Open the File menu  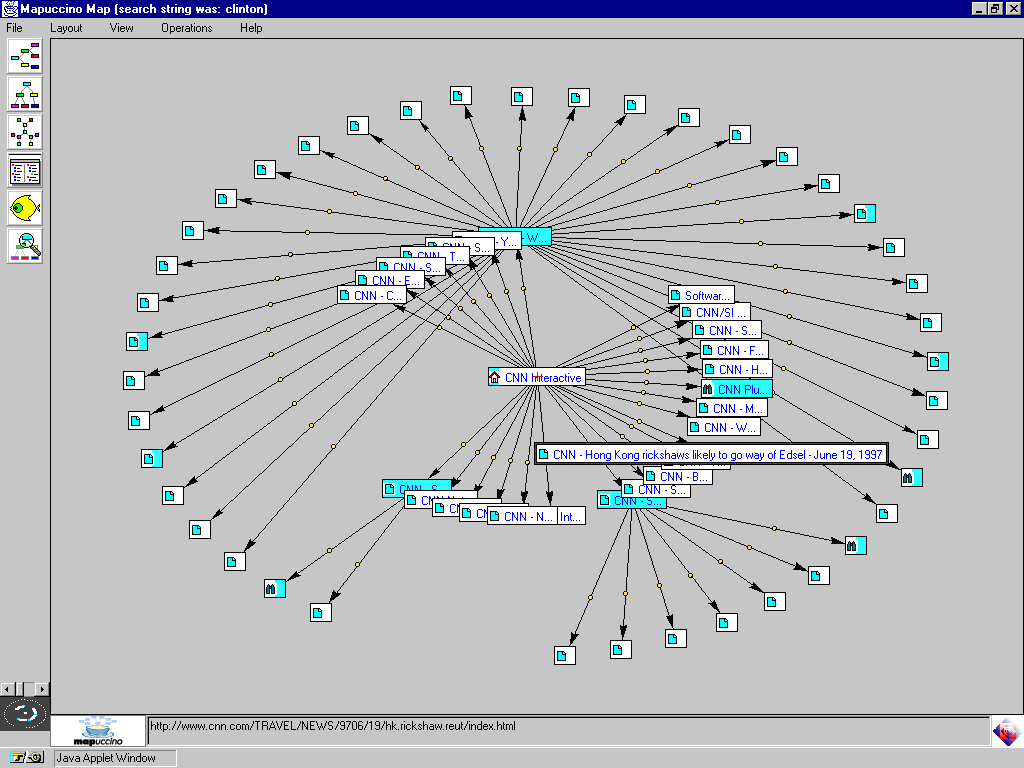(x=14, y=28)
